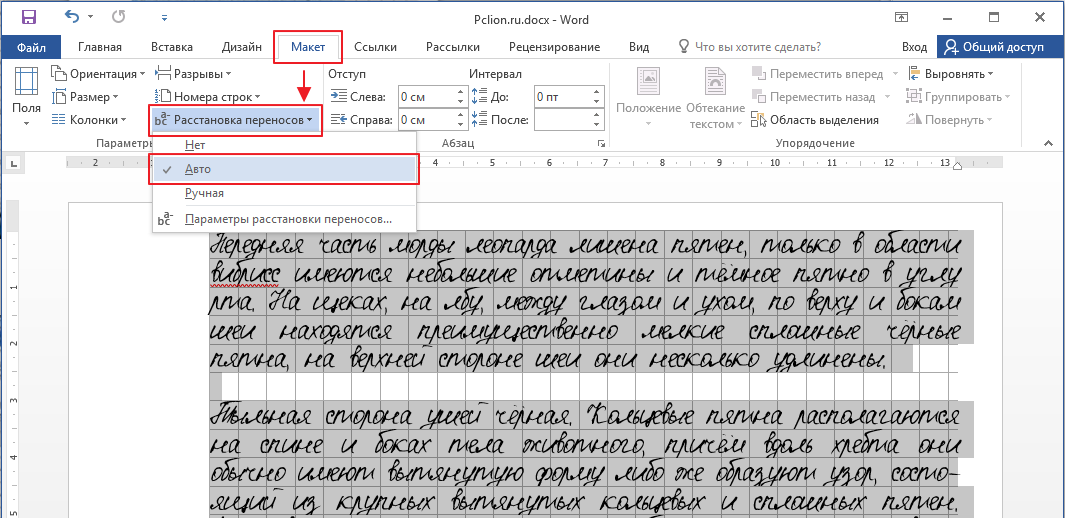Click the Redo icon in quick access toolbar
This screenshot has width=1065, height=518.
tap(118, 17)
